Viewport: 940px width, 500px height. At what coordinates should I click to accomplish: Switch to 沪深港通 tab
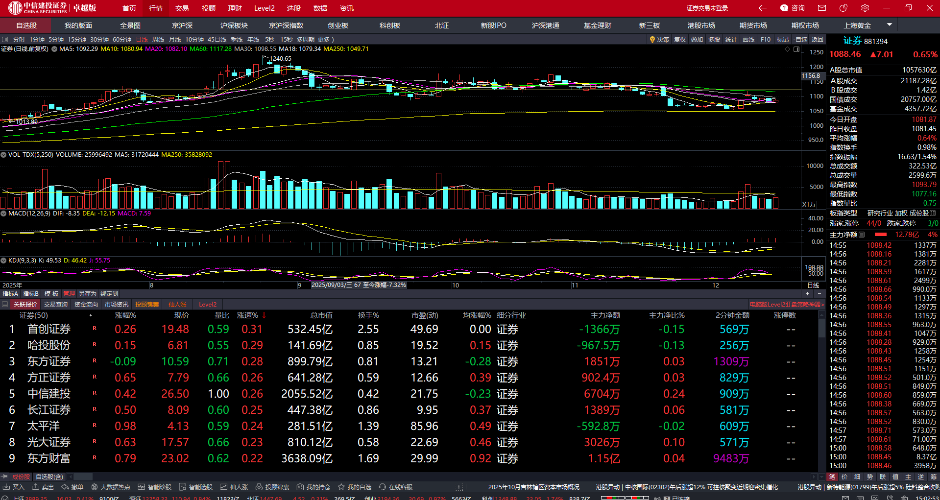pos(546,25)
